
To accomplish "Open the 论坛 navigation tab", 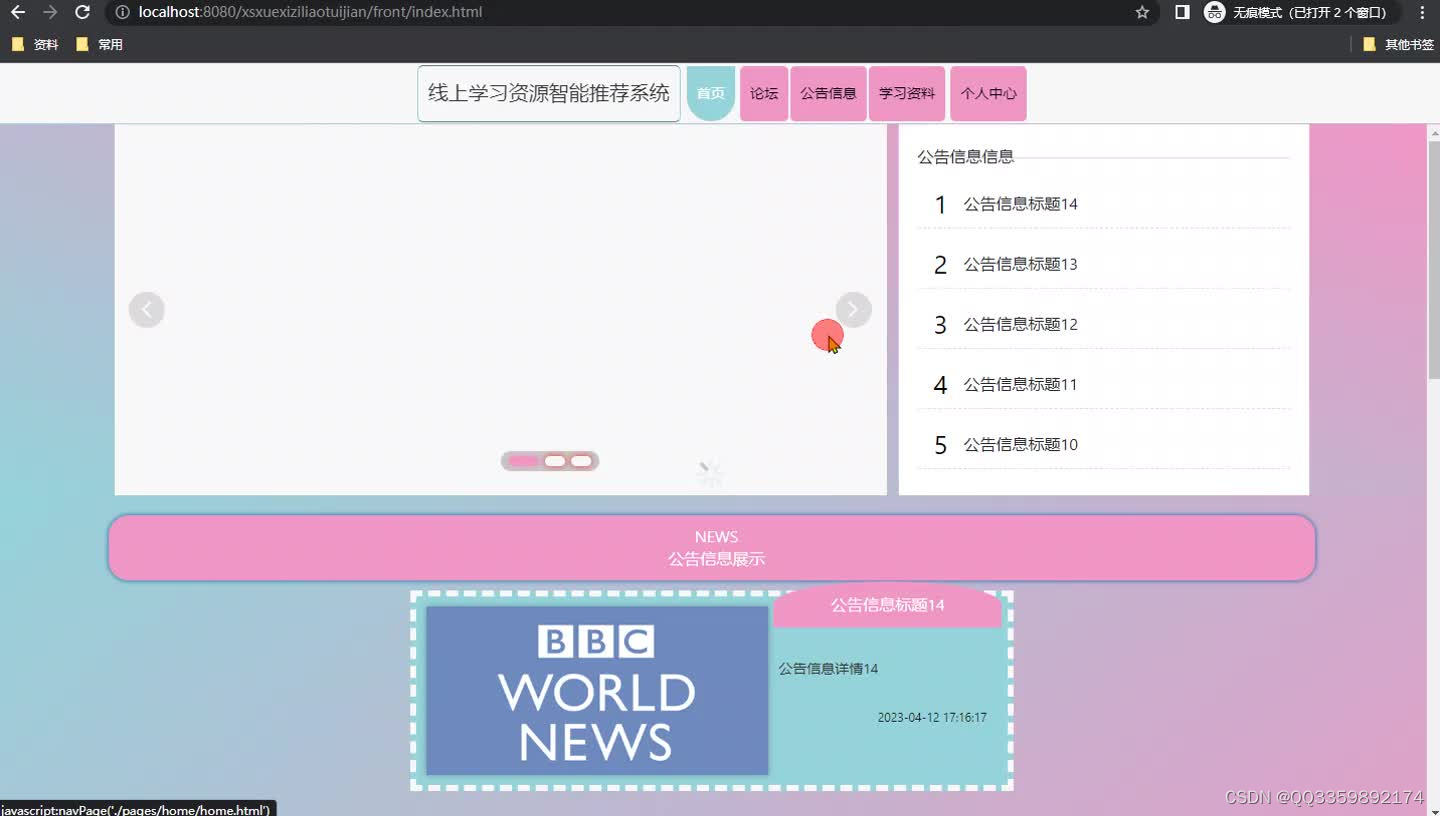I will point(764,93).
